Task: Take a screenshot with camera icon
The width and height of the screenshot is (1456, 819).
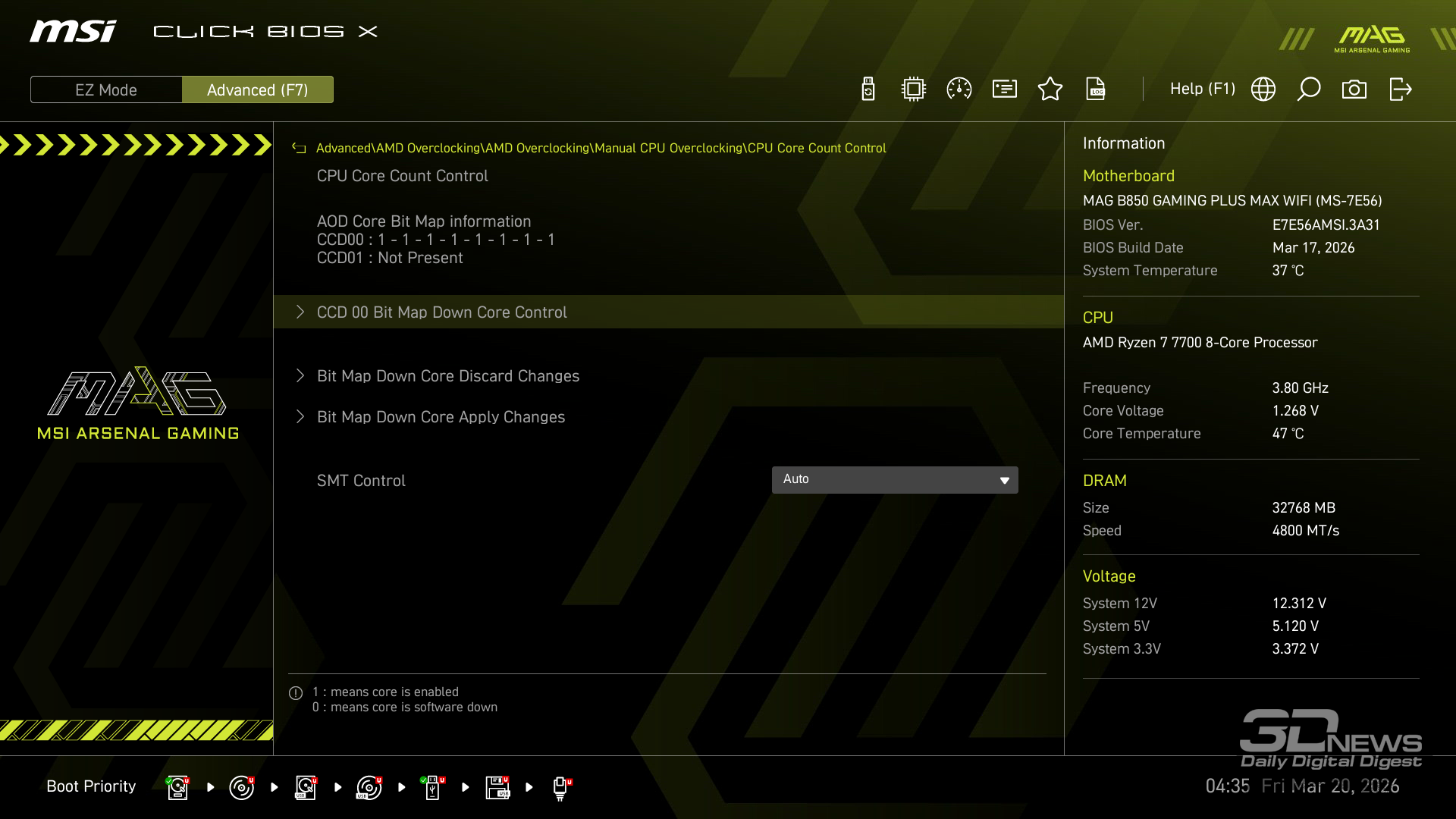Action: (1354, 89)
